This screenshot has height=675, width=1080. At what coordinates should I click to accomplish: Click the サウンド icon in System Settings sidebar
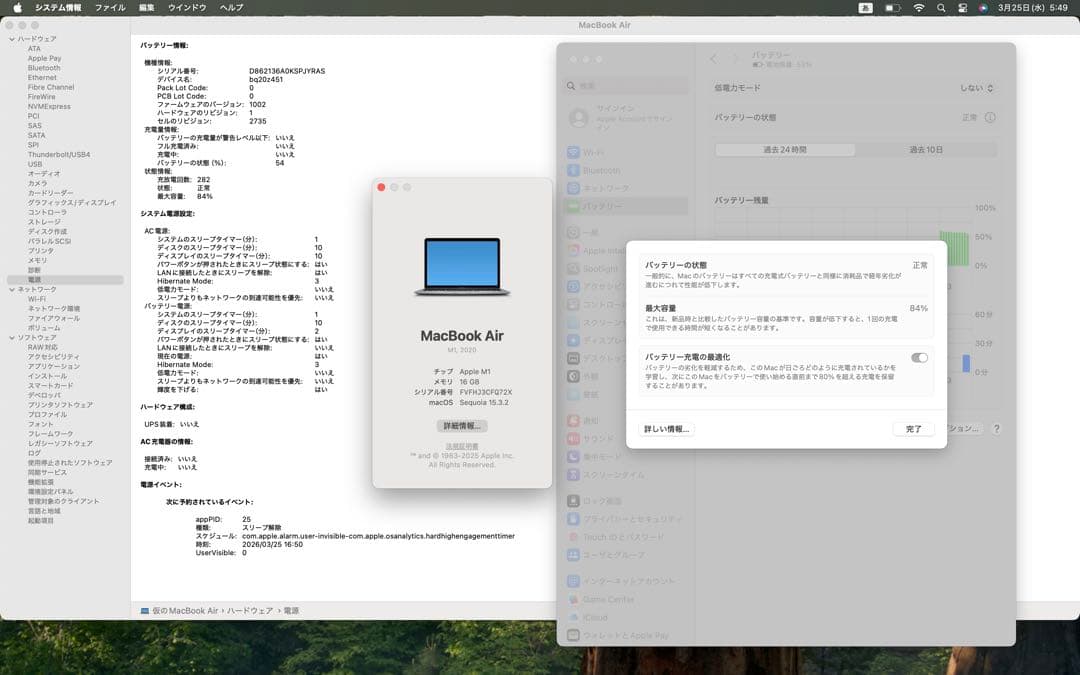pyautogui.click(x=573, y=438)
